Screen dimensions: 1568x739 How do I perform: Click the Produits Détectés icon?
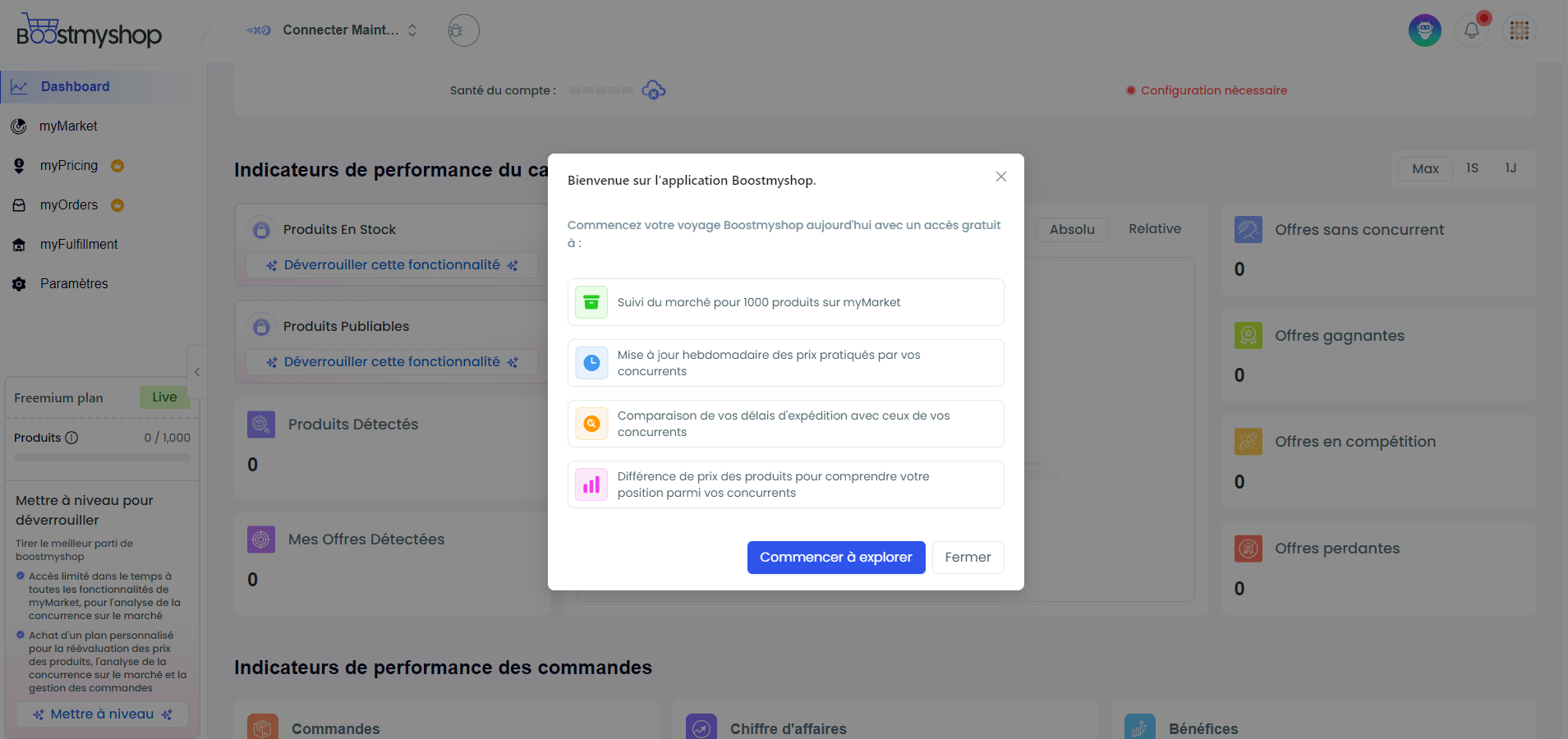click(x=261, y=425)
